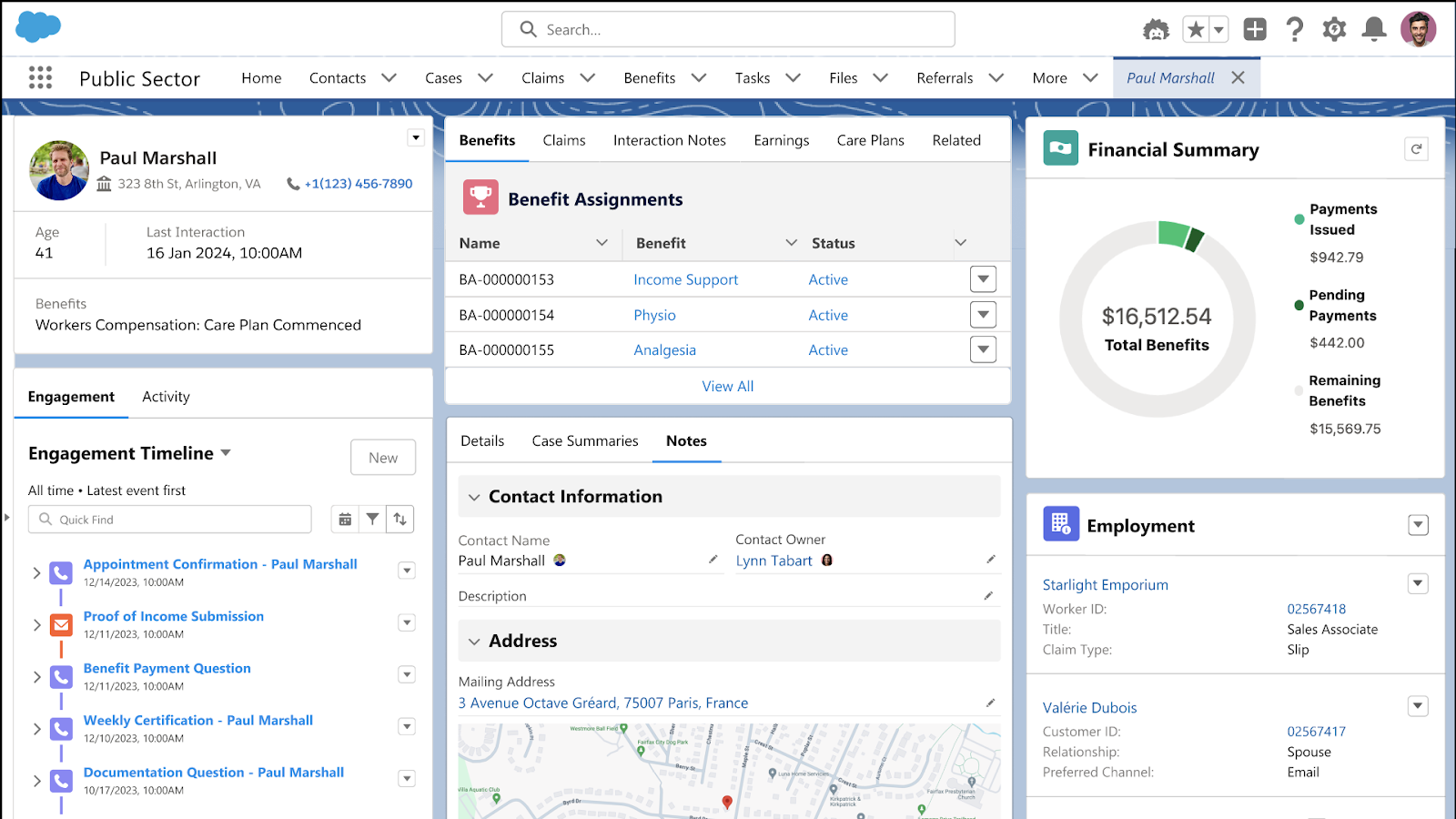
Task: Open the App Launcher grid icon
Action: (40, 78)
